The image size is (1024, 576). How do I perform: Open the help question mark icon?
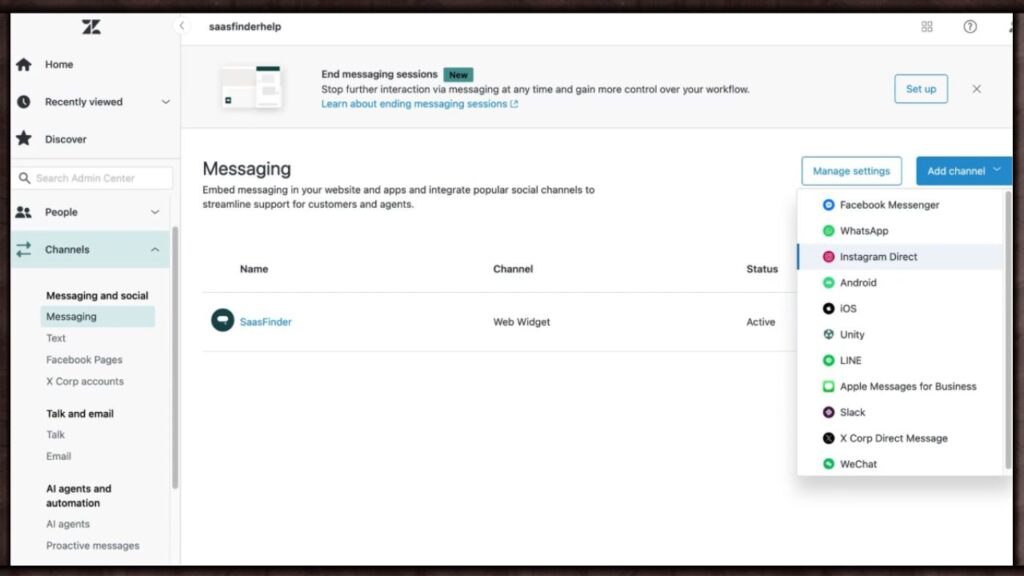pos(970,27)
